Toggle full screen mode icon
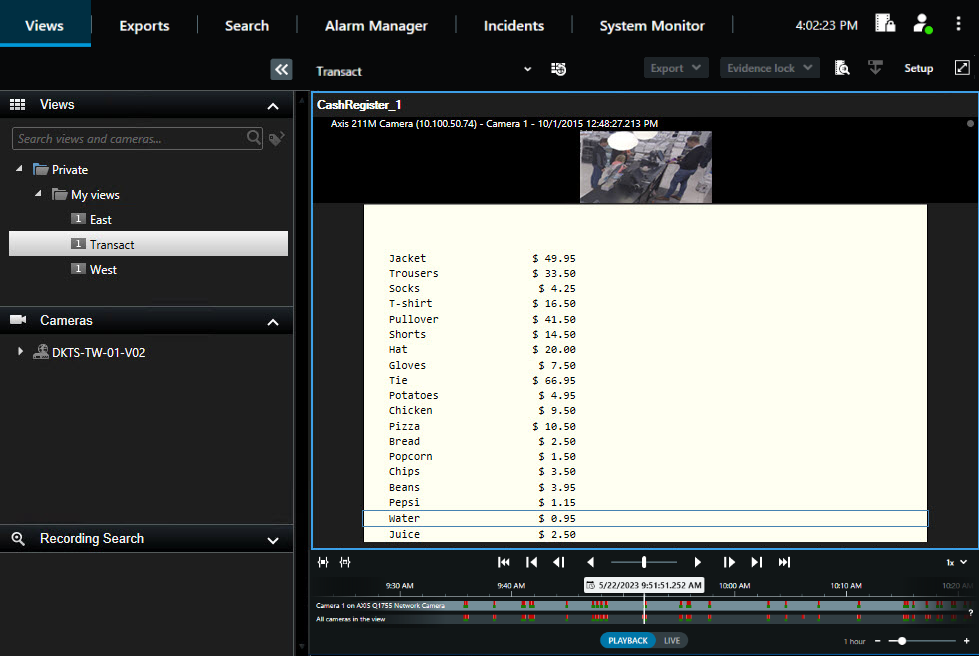Image resolution: width=980 pixels, height=656 pixels. click(x=962, y=68)
